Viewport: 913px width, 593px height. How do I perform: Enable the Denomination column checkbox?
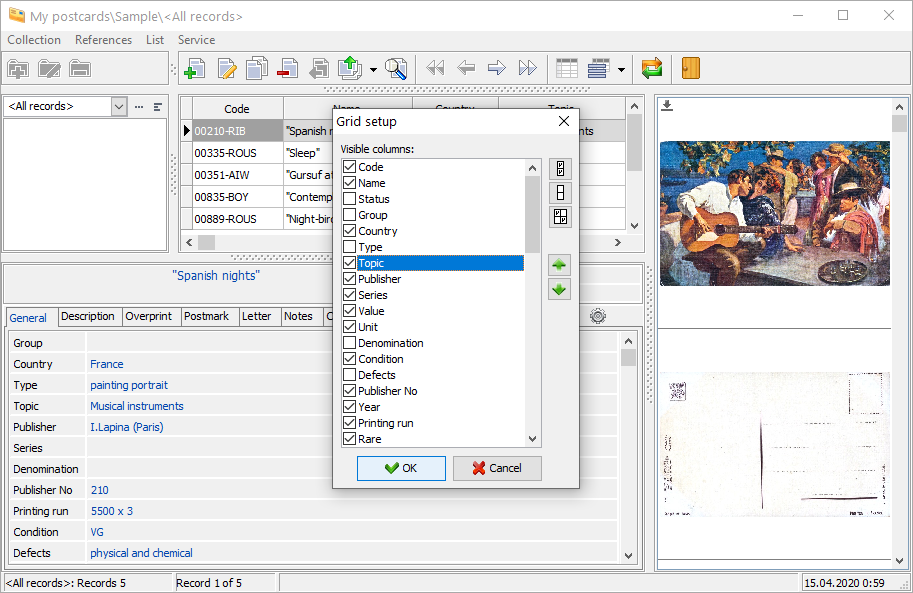point(349,343)
